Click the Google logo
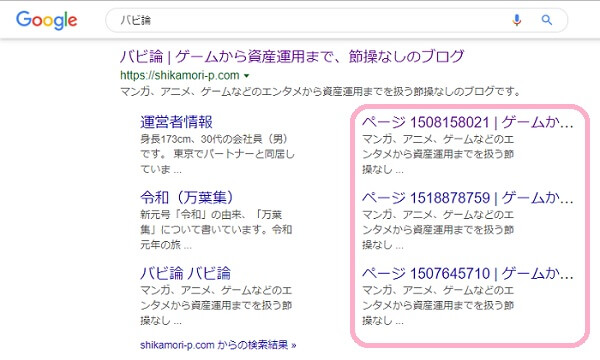Image resolution: width=600 pixels, height=360 pixels. 47,20
